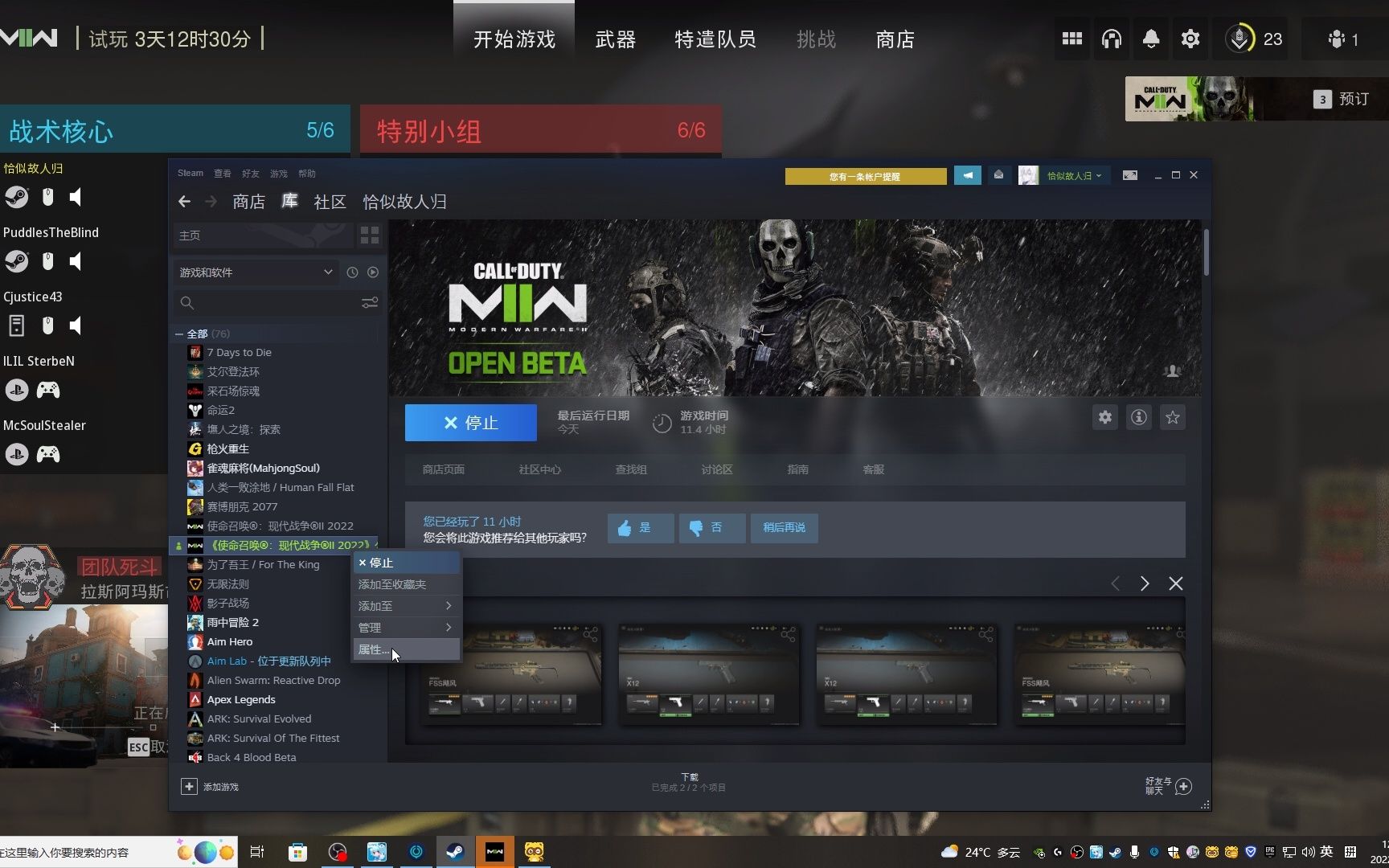
Task: Expand the 添加至 submenu in context menu
Action: pos(406,606)
